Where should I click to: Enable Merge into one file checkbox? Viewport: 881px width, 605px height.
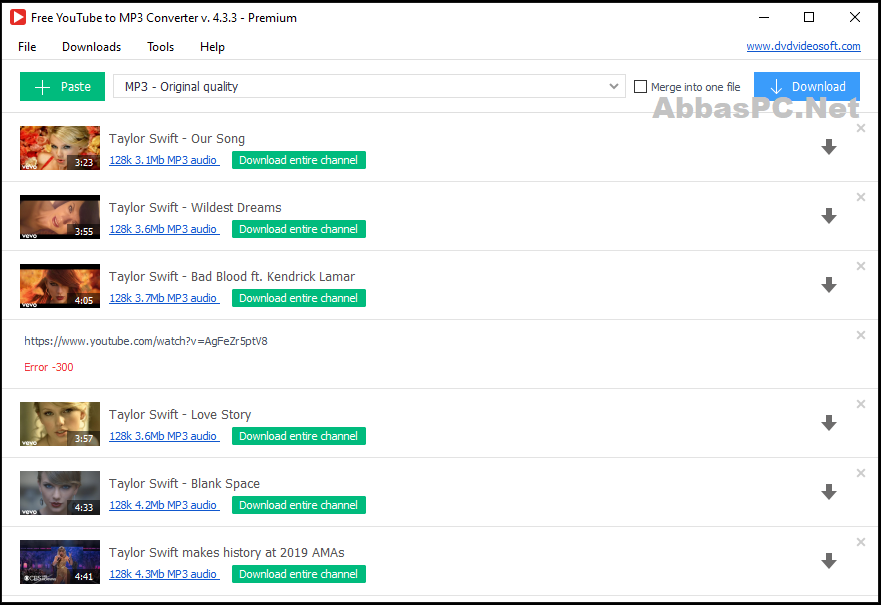pyautogui.click(x=640, y=87)
